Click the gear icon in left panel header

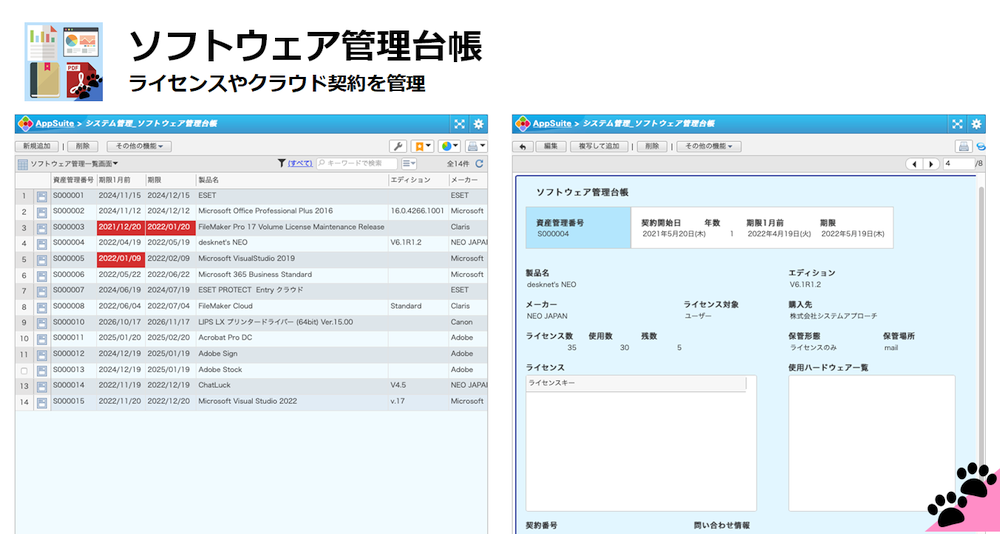[478, 124]
